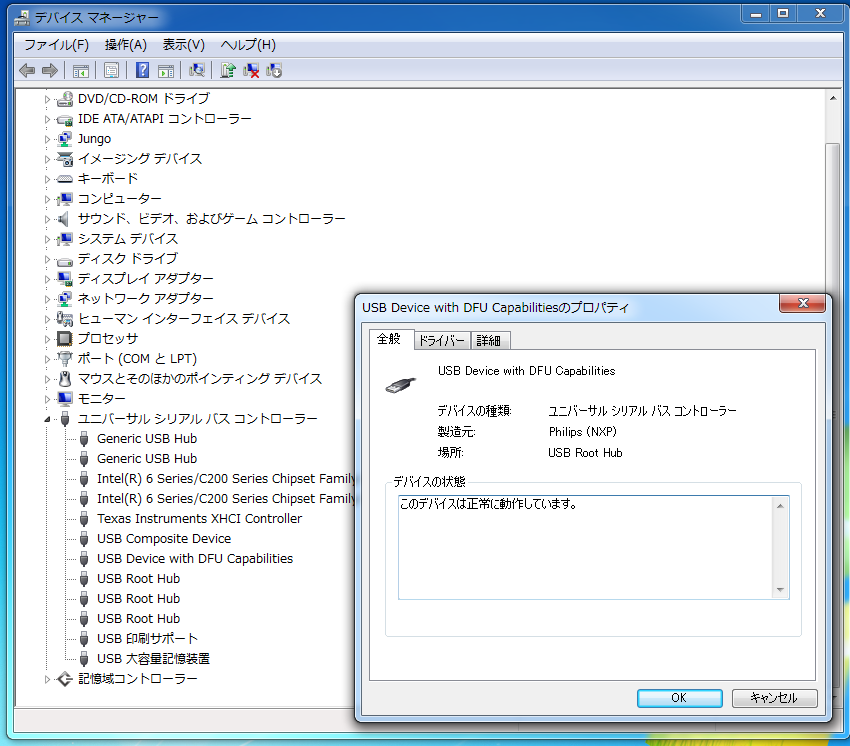
Task: Click the Philips (NXP) manufacturer text
Action: [x=583, y=432]
